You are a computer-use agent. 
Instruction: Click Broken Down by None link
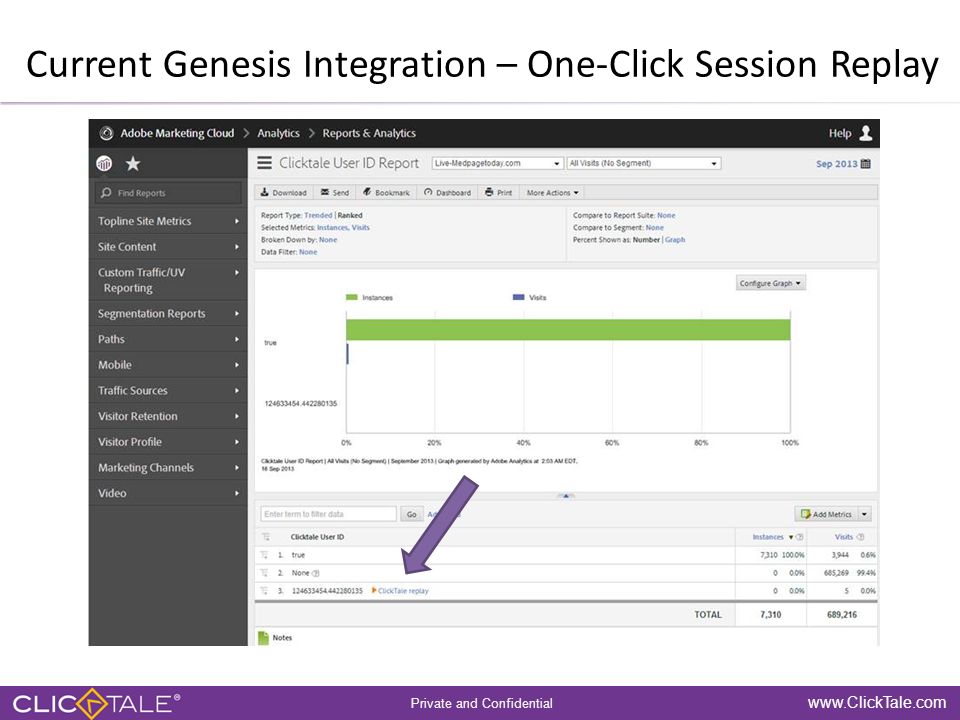[x=328, y=240]
